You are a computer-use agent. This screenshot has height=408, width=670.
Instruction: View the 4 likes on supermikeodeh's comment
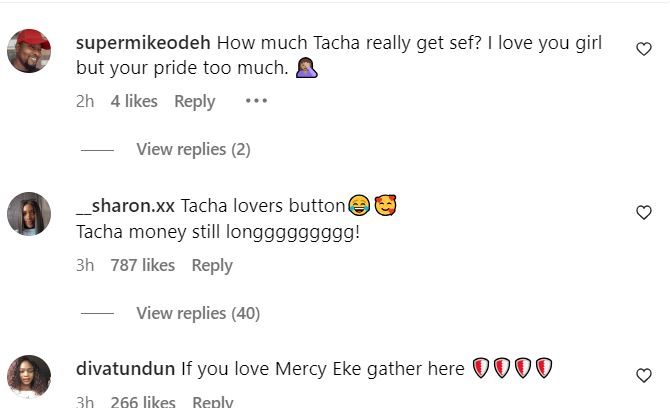[x=134, y=101]
